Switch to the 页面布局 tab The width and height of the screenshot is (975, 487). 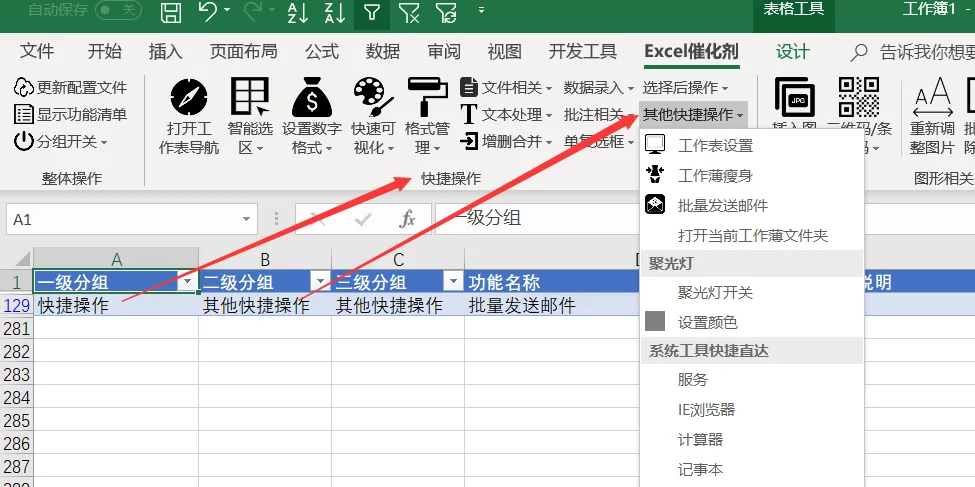click(243, 52)
